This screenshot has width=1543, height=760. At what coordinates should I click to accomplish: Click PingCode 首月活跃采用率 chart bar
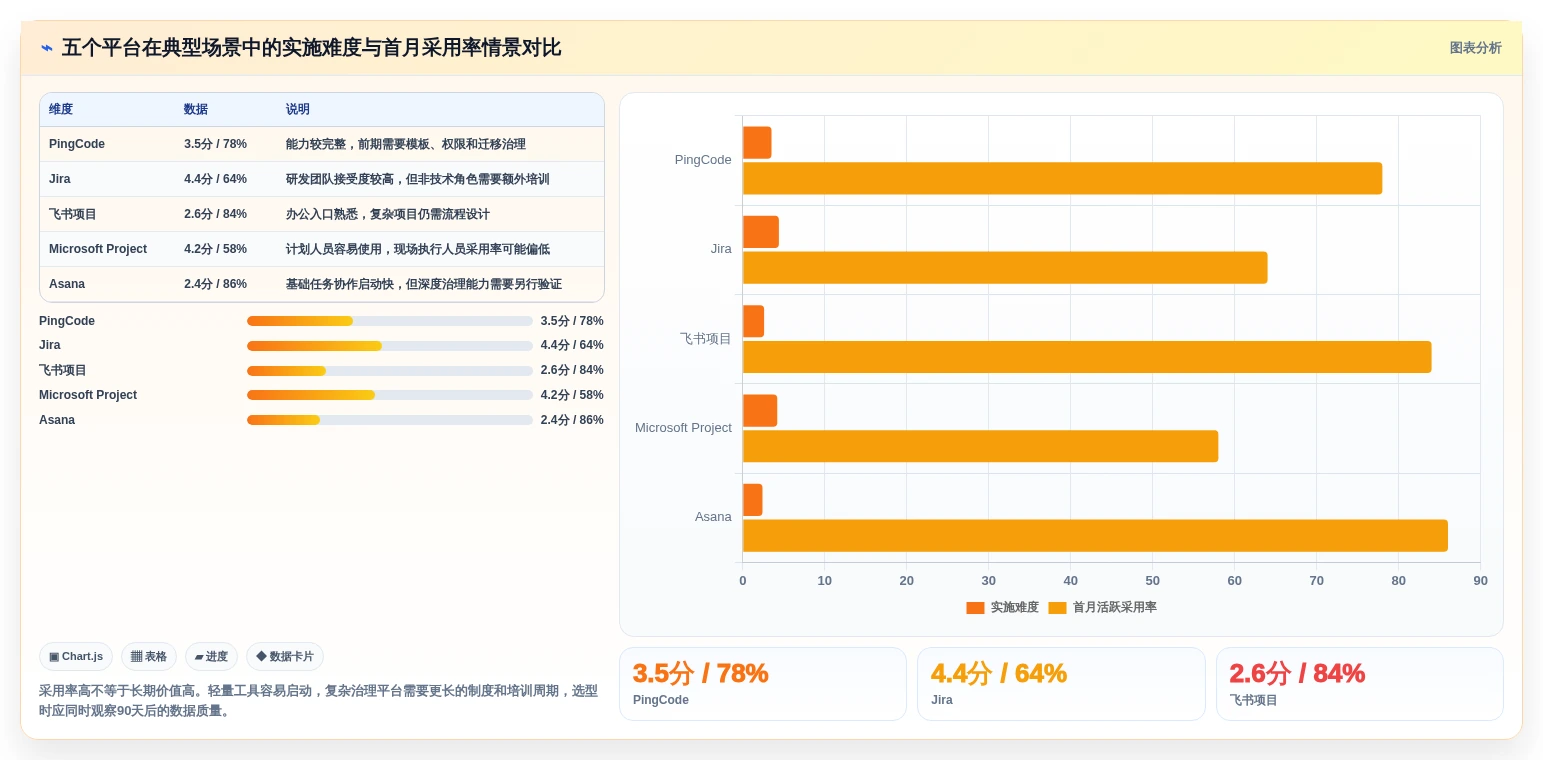pos(1062,178)
